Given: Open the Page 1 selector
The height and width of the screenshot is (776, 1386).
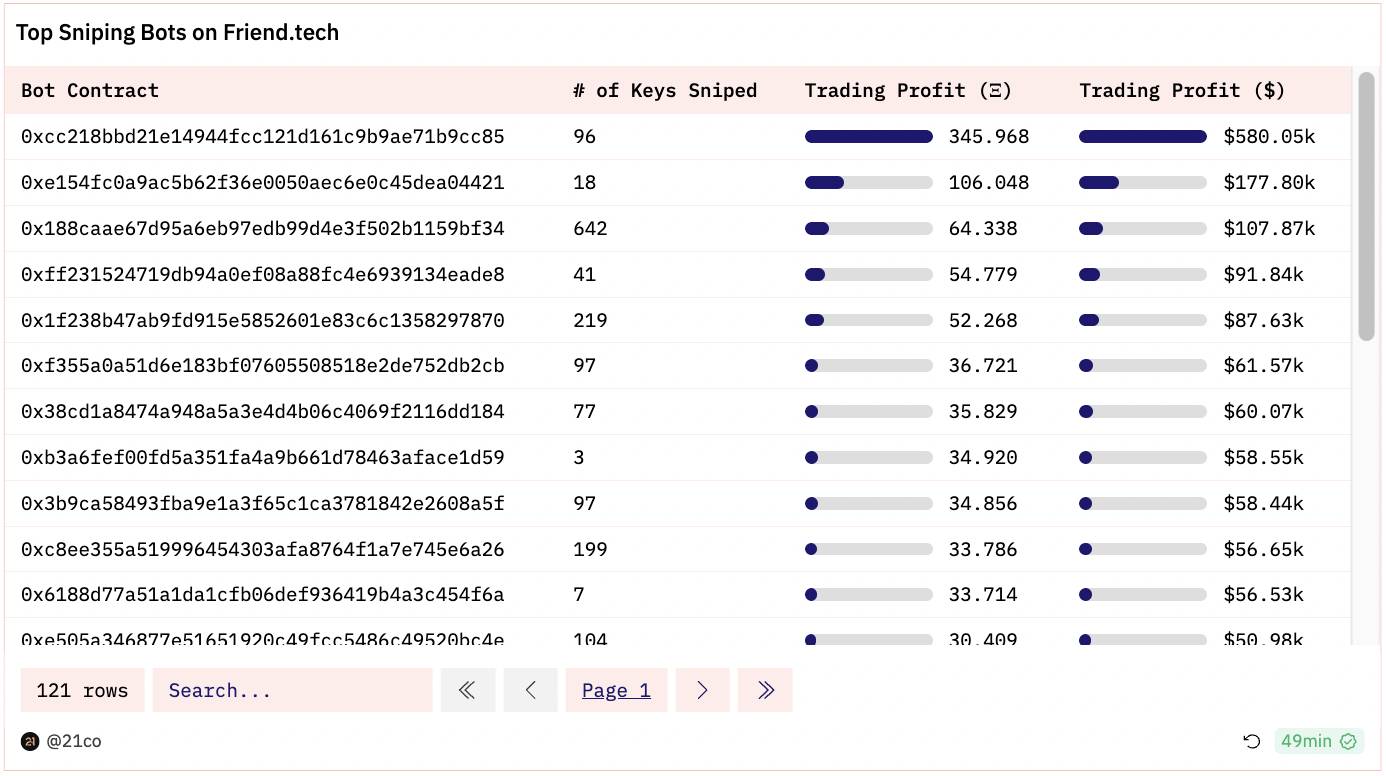Looking at the screenshot, I should [616, 690].
